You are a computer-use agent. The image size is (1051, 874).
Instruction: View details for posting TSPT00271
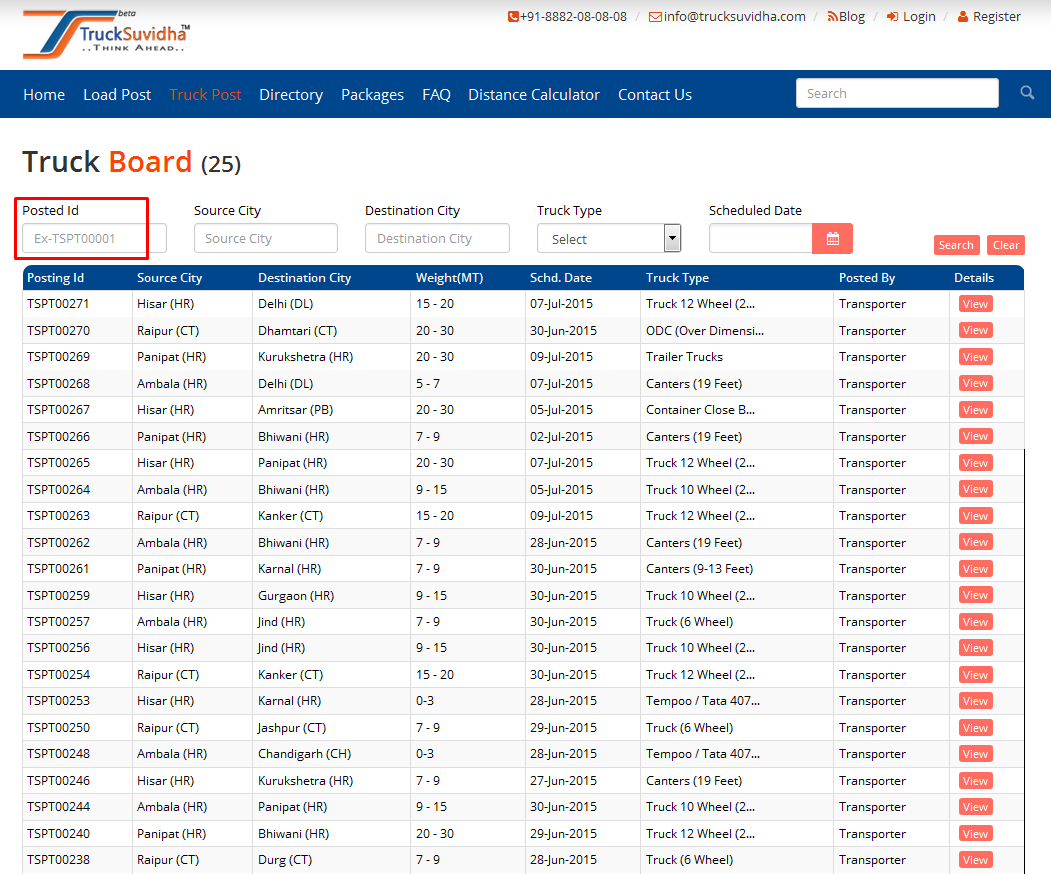pyautogui.click(x=975, y=304)
